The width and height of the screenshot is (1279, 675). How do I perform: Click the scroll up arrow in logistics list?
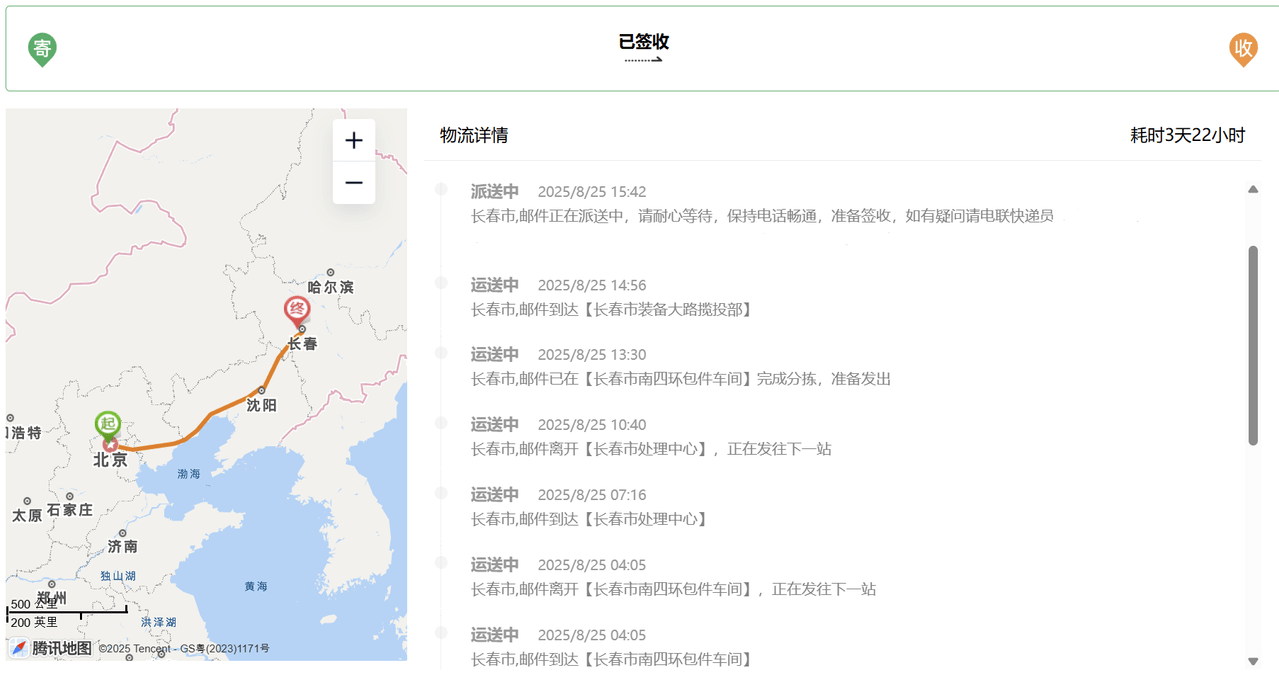(x=1253, y=189)
